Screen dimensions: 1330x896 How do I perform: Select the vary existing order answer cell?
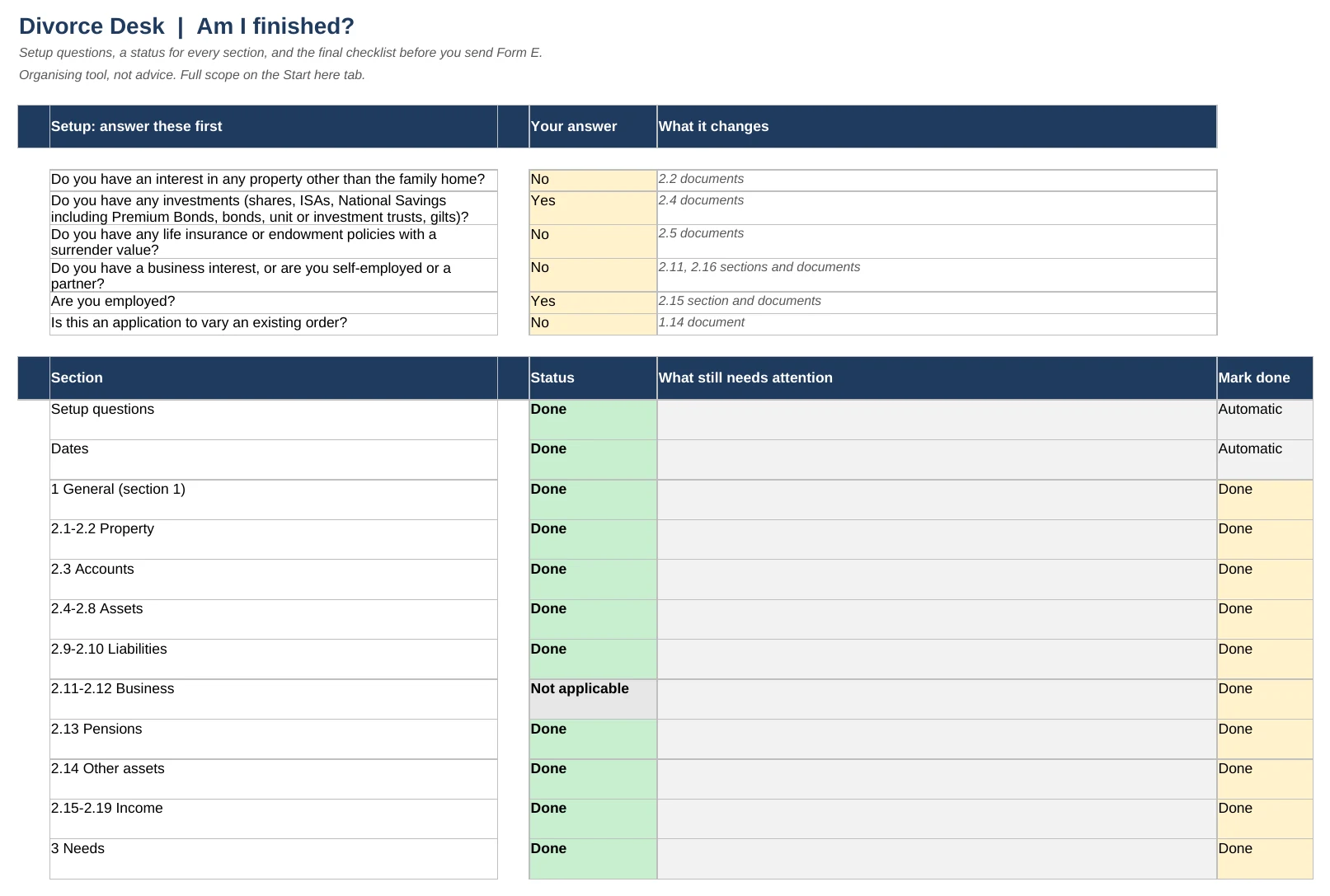593,324
